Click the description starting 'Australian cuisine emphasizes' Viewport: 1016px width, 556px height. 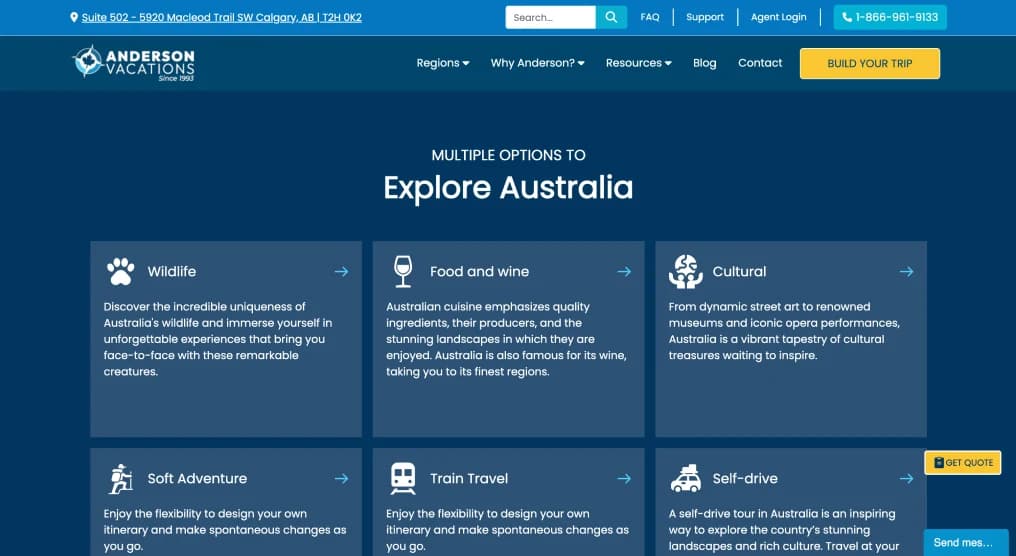[x=506, y=339]
